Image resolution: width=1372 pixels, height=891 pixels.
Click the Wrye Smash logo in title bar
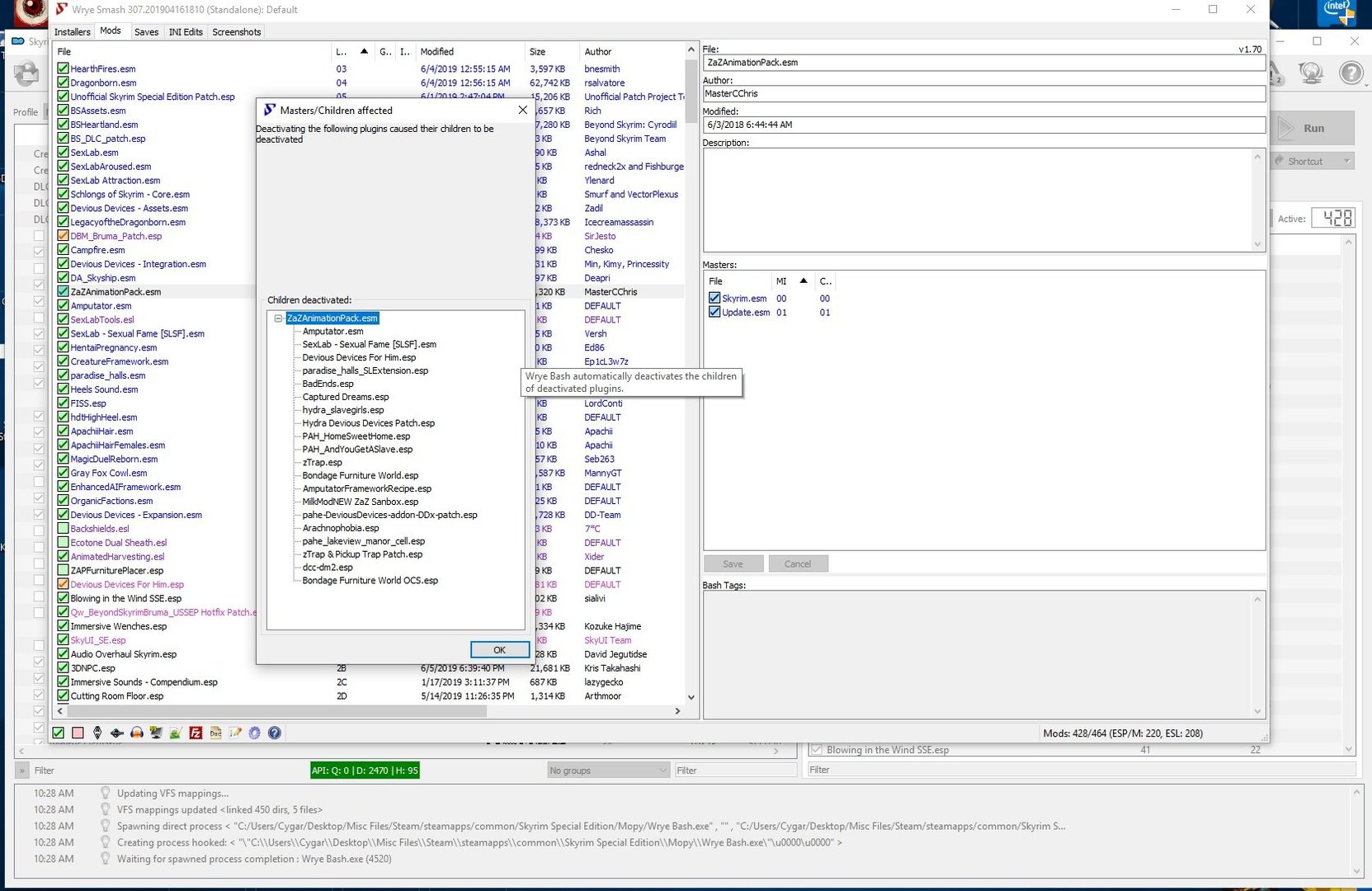60,9
